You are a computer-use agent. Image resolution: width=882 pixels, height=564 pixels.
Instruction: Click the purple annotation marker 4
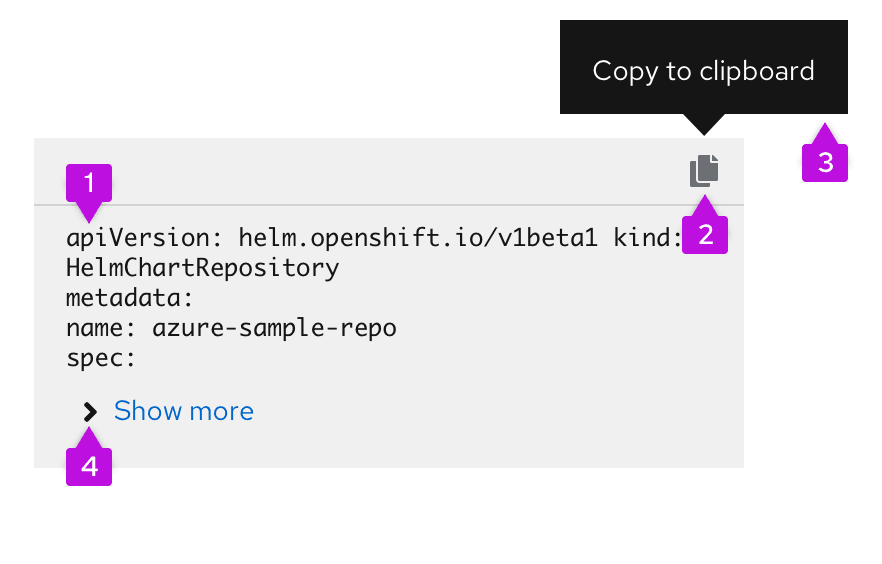(89, 466)
